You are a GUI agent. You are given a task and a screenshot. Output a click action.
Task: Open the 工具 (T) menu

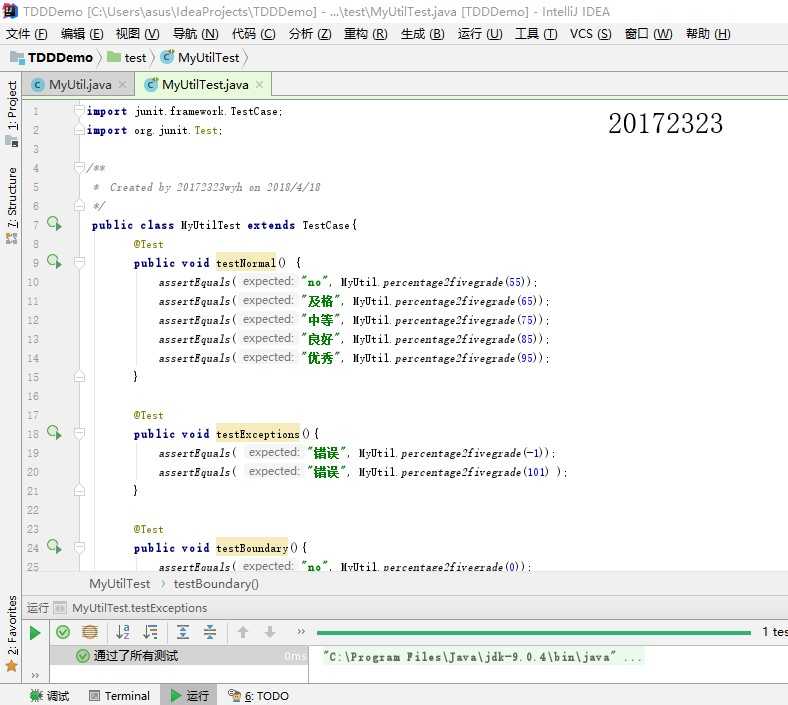pyautogui.click(x=536, y=34)
